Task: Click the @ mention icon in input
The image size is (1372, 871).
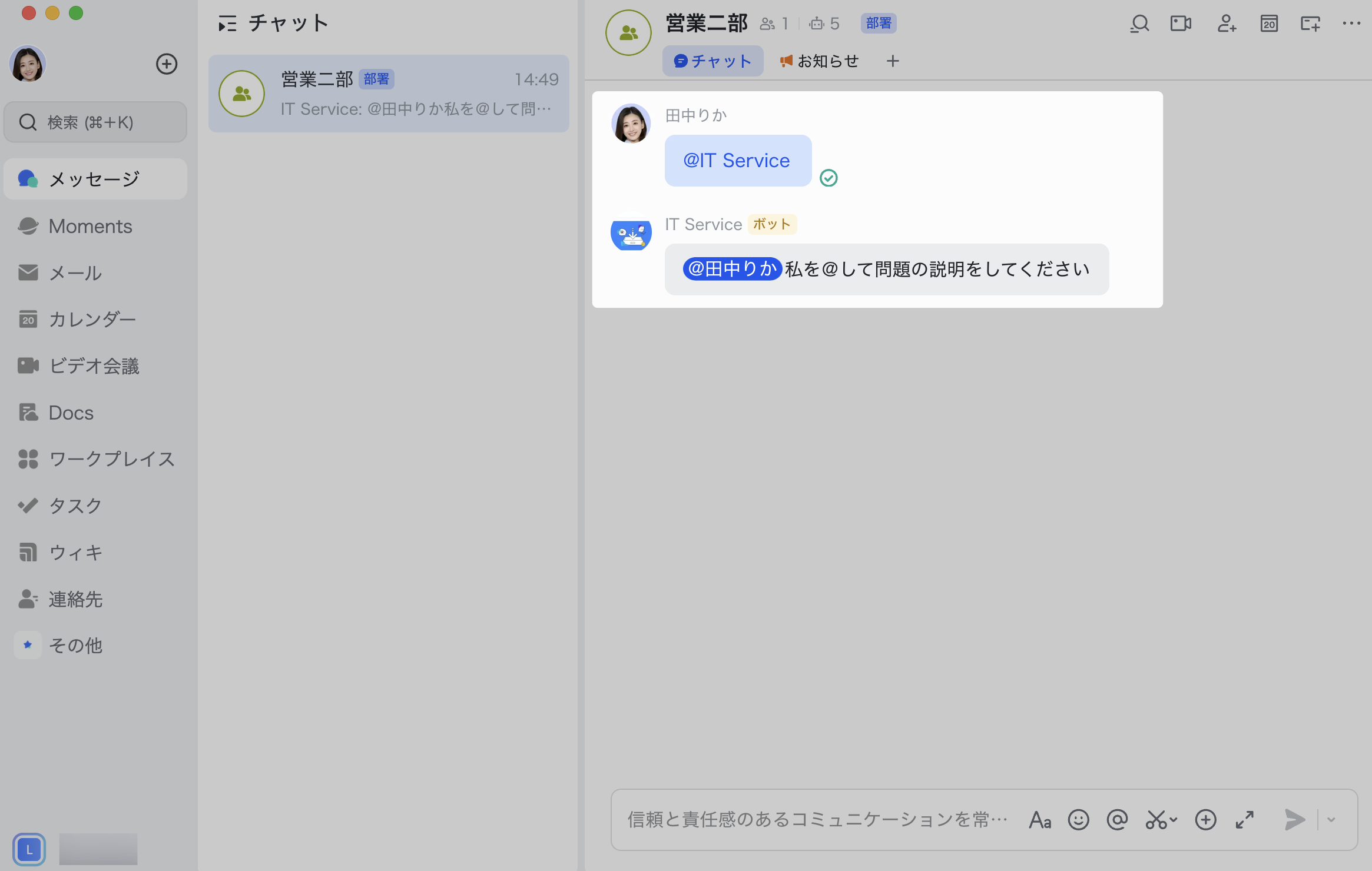Action: [1116, 819]
